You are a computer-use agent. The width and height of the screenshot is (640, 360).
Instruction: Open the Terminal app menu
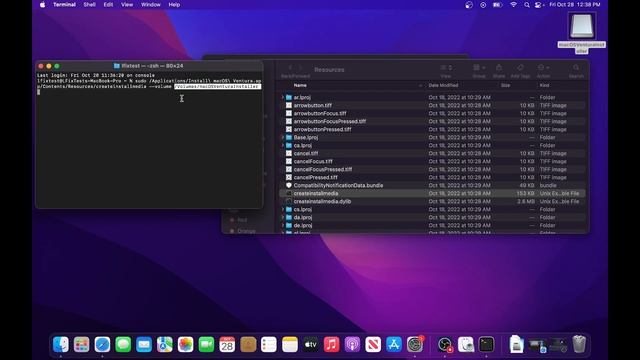pos(64,5)
